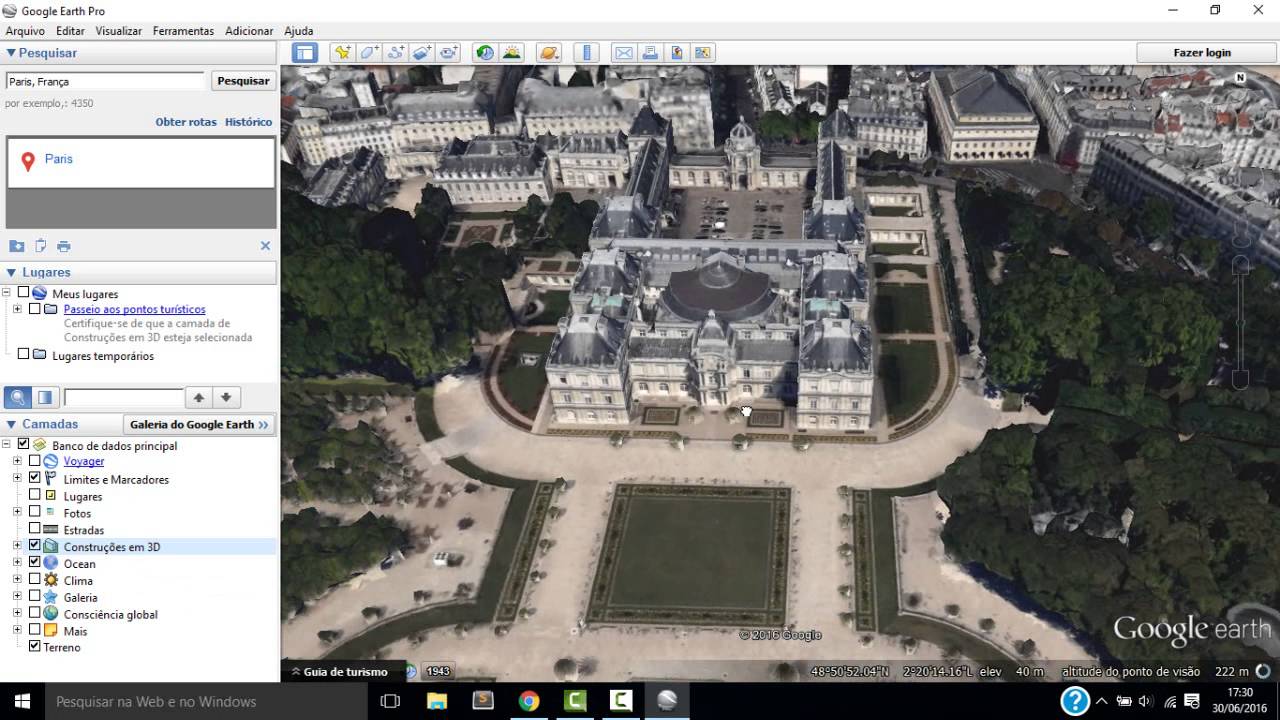The height and width of the screenshot is (720, 1280).
Task: Open the help question mark in tray
Action: pyautogui.click(x=1075, y=701)
